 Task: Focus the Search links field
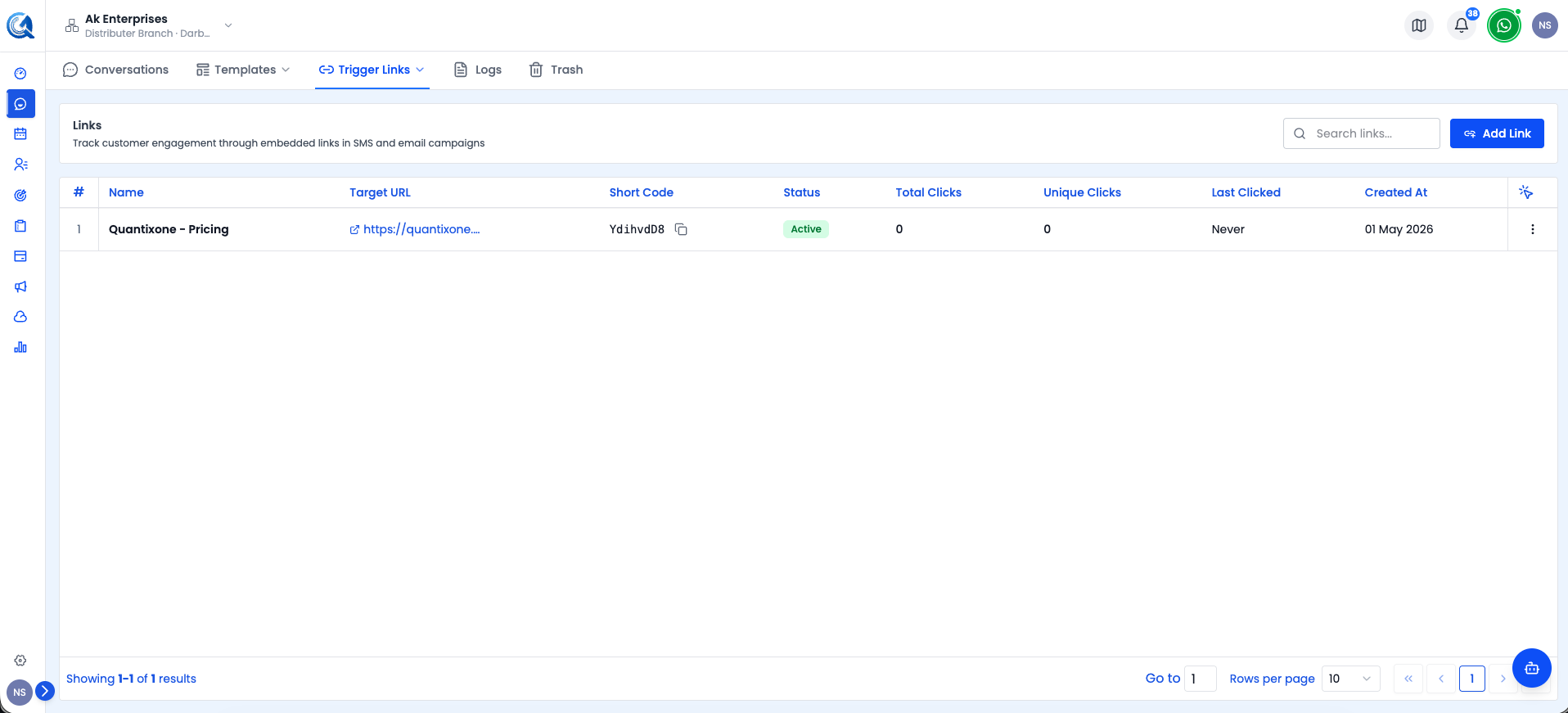click(1362, 133)
